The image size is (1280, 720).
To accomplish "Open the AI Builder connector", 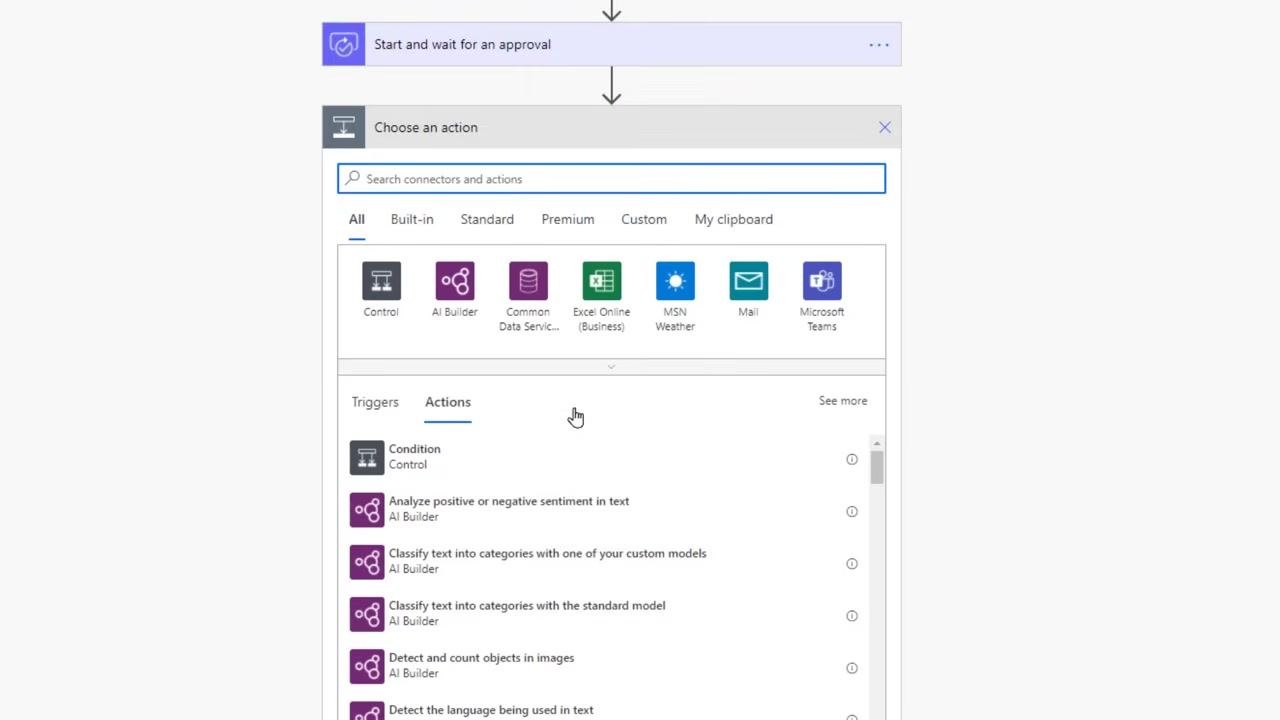I will coord(455,281).
